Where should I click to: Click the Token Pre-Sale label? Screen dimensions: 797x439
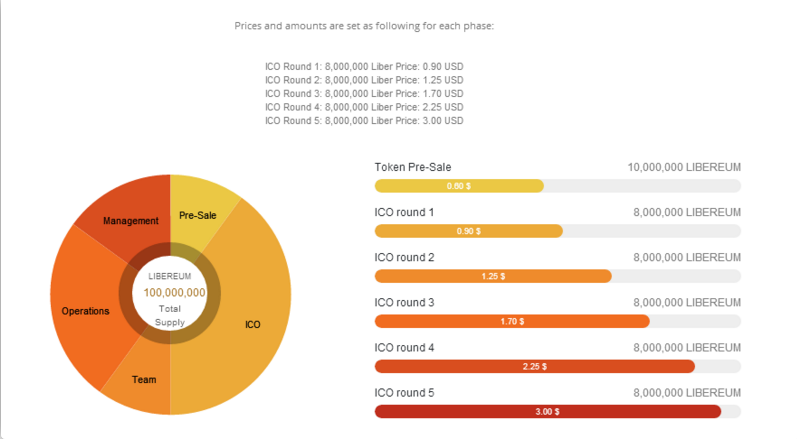click(x=419, y=167)
